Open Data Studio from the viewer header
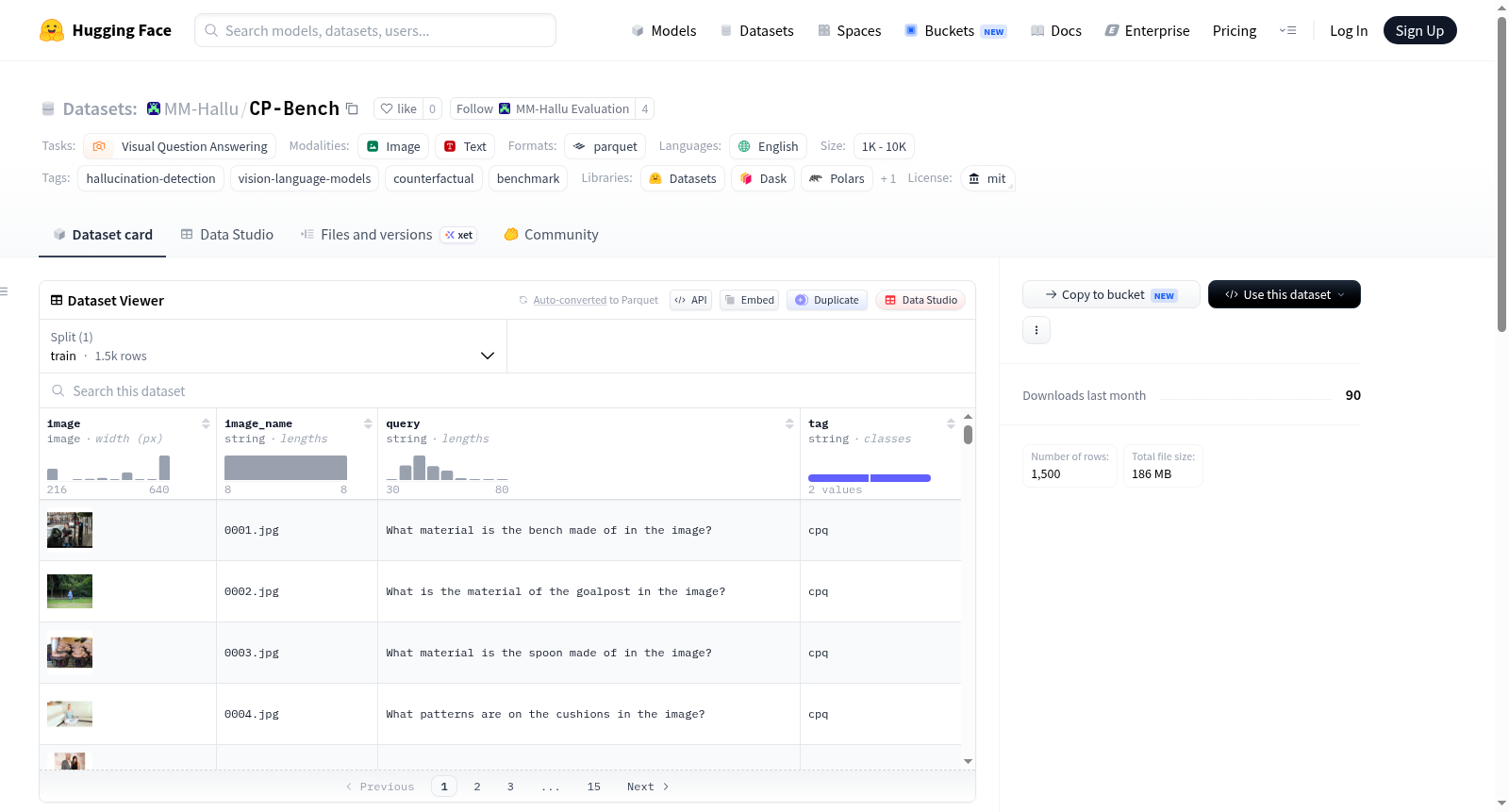 920,300
